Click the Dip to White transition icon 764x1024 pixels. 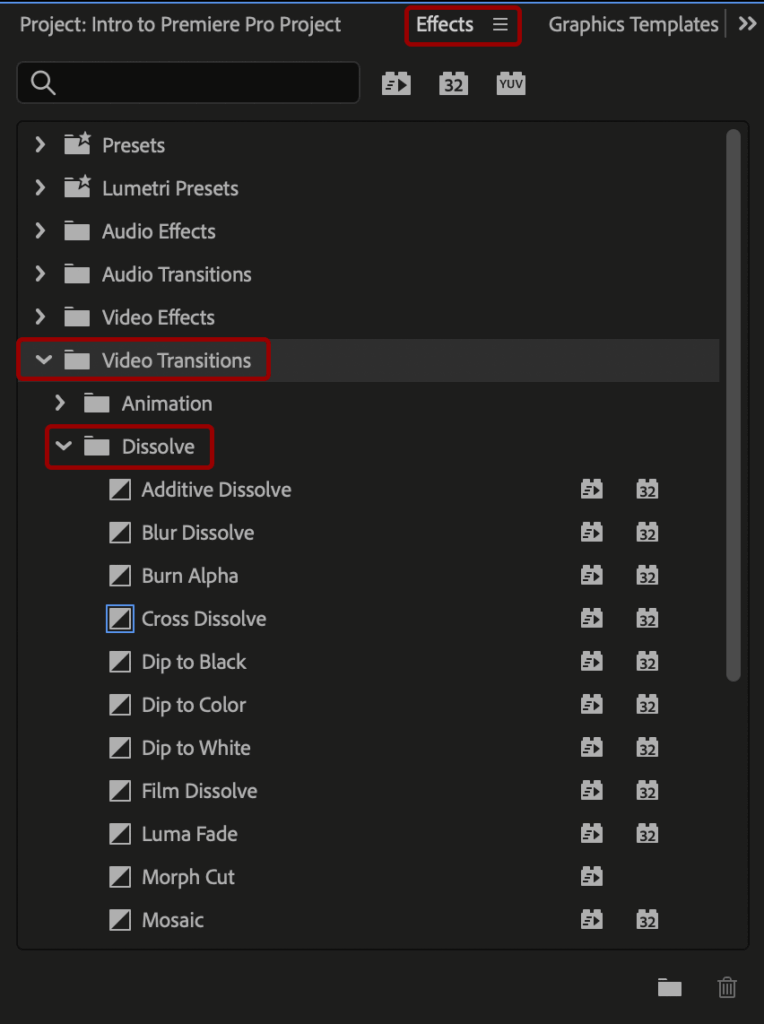tap(119, 748)
